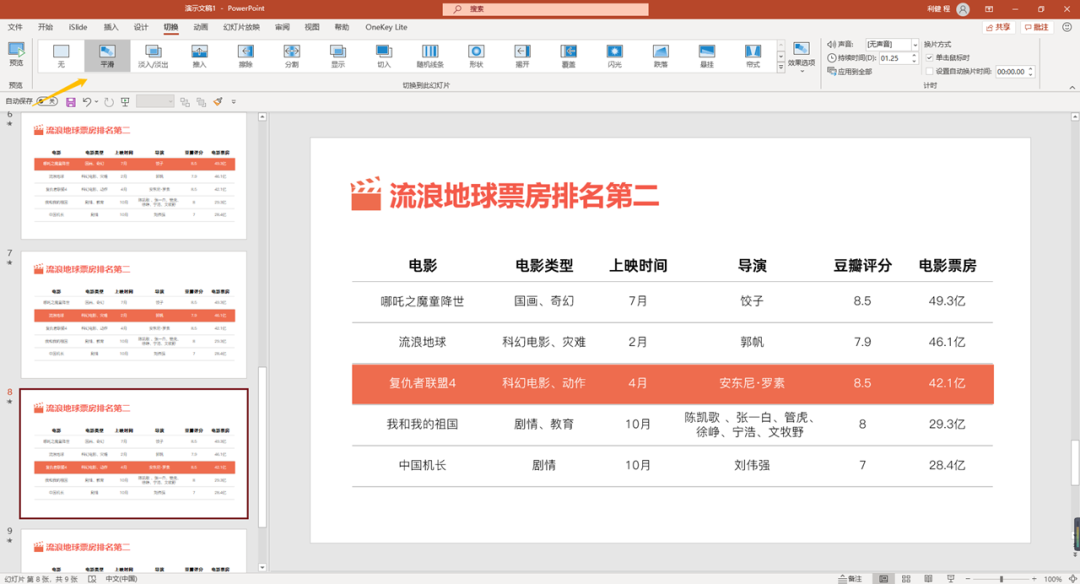Apply the 擦除 wipe transition
This screenshot has height=584, width=1080.
[245, 55]
